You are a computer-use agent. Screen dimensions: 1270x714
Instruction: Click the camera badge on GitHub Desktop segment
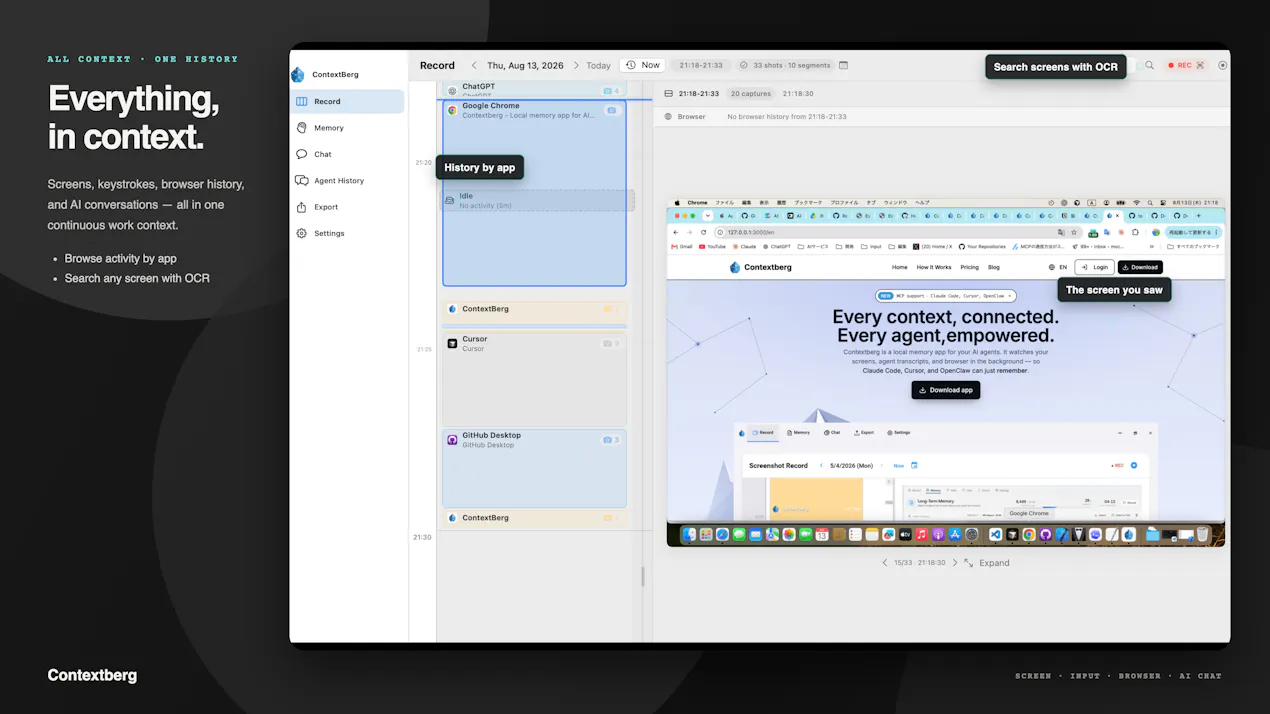pyautogui.click(x=611, y=440)
